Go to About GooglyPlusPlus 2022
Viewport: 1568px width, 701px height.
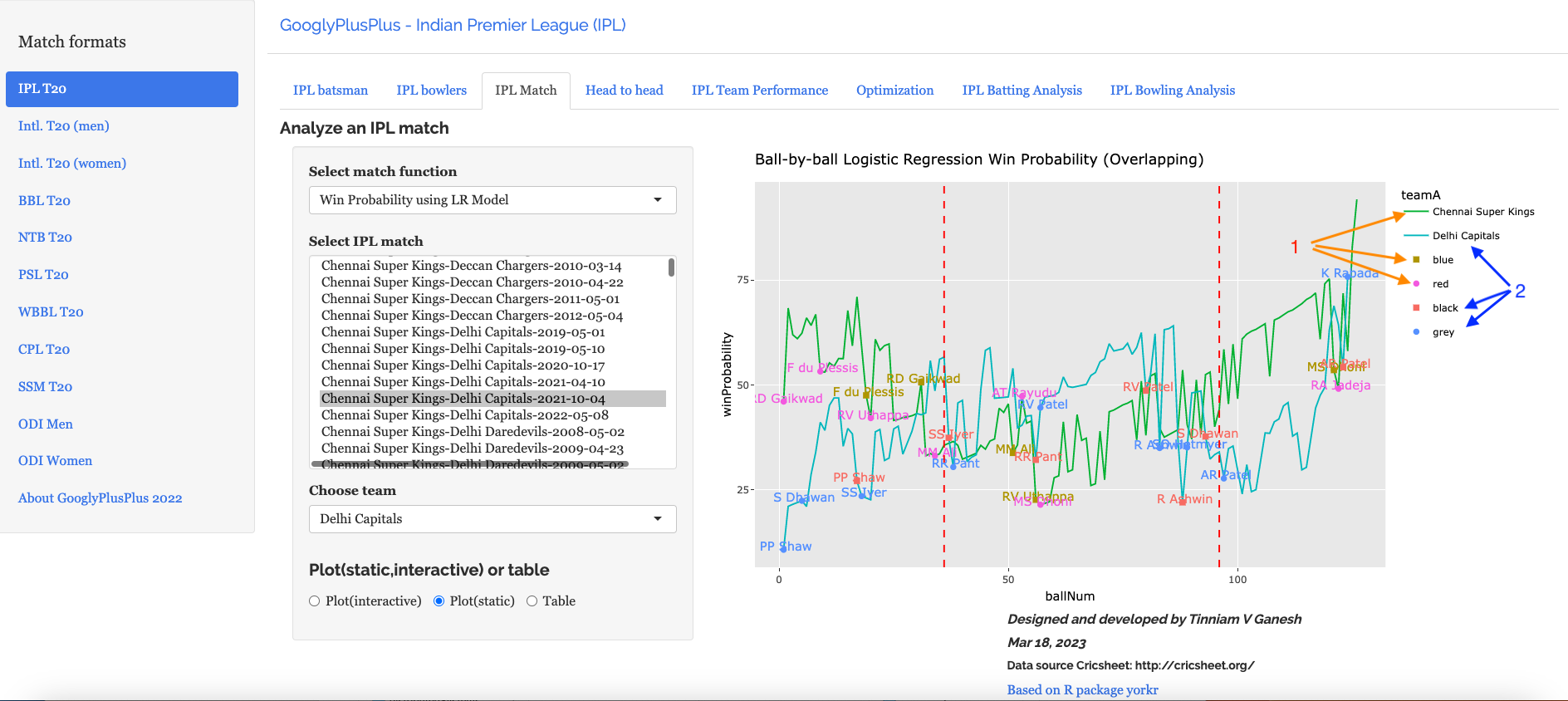(100, 498)
